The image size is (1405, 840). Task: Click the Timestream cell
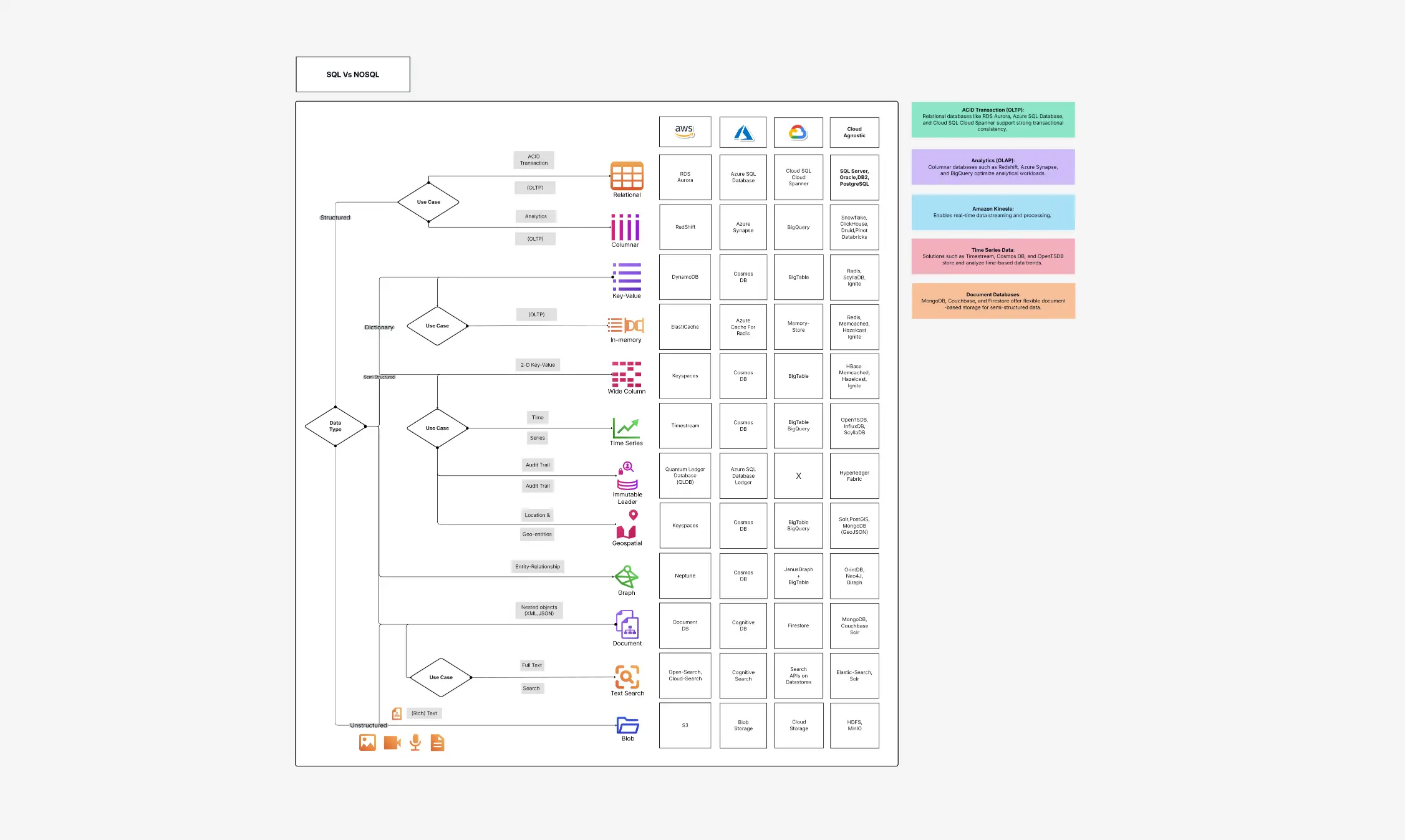coord(685,426)
